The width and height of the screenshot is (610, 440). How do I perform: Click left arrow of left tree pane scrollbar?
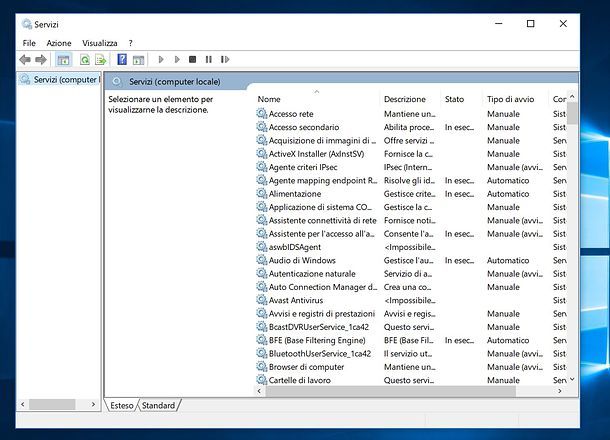coord(23,404)
